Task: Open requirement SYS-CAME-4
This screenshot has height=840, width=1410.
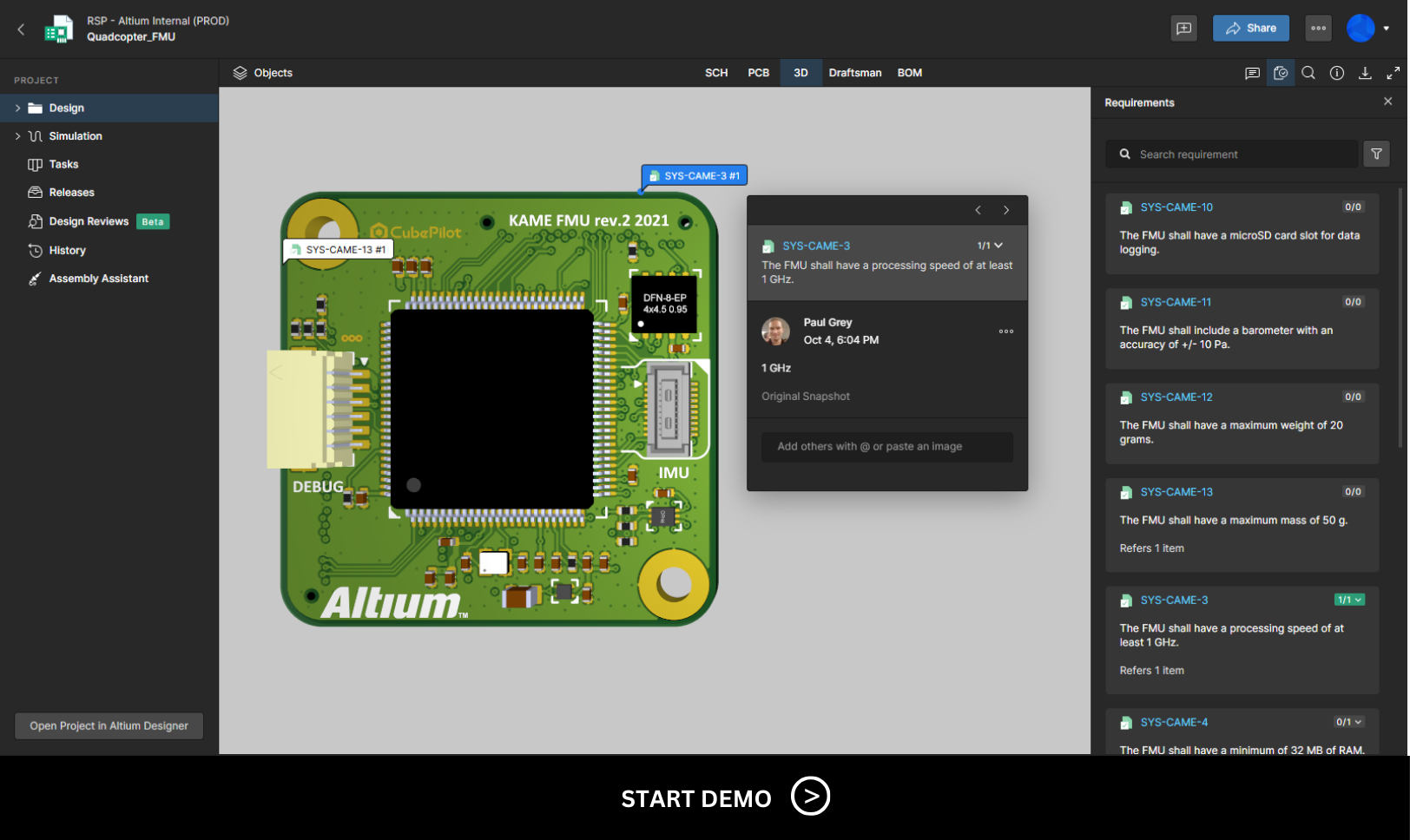Action: pyautogui.click(x=1174, y=723)
